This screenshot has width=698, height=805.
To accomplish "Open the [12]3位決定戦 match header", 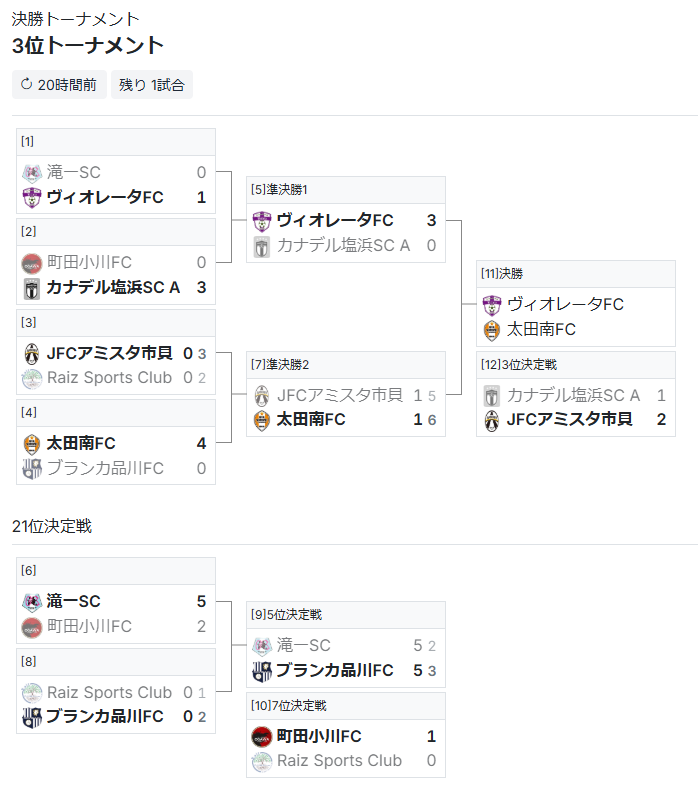I will [x=576, y=365].
